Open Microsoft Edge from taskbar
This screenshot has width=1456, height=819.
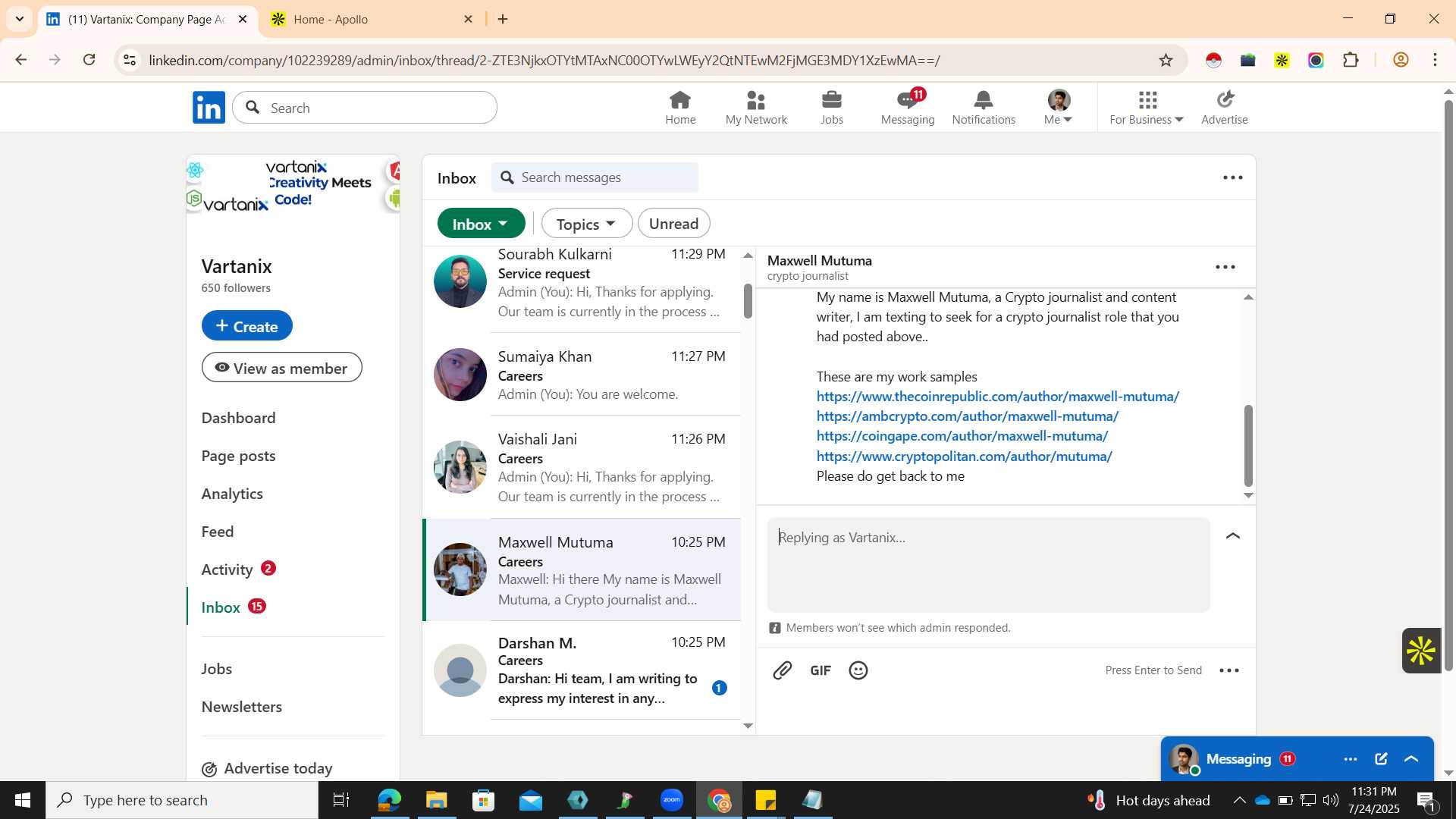(389, 800)
